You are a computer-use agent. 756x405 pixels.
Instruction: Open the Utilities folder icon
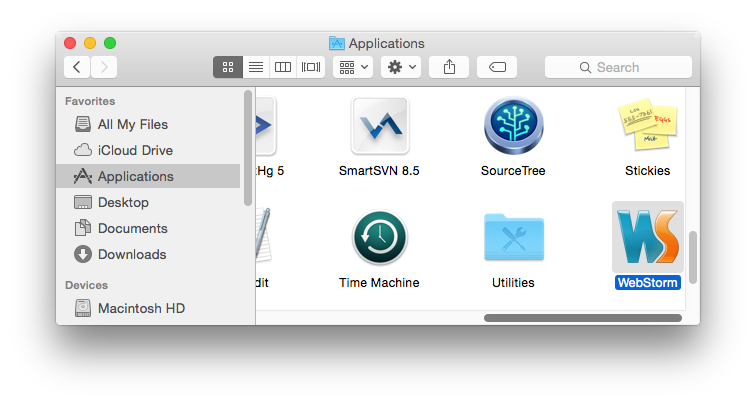point(514,237)
